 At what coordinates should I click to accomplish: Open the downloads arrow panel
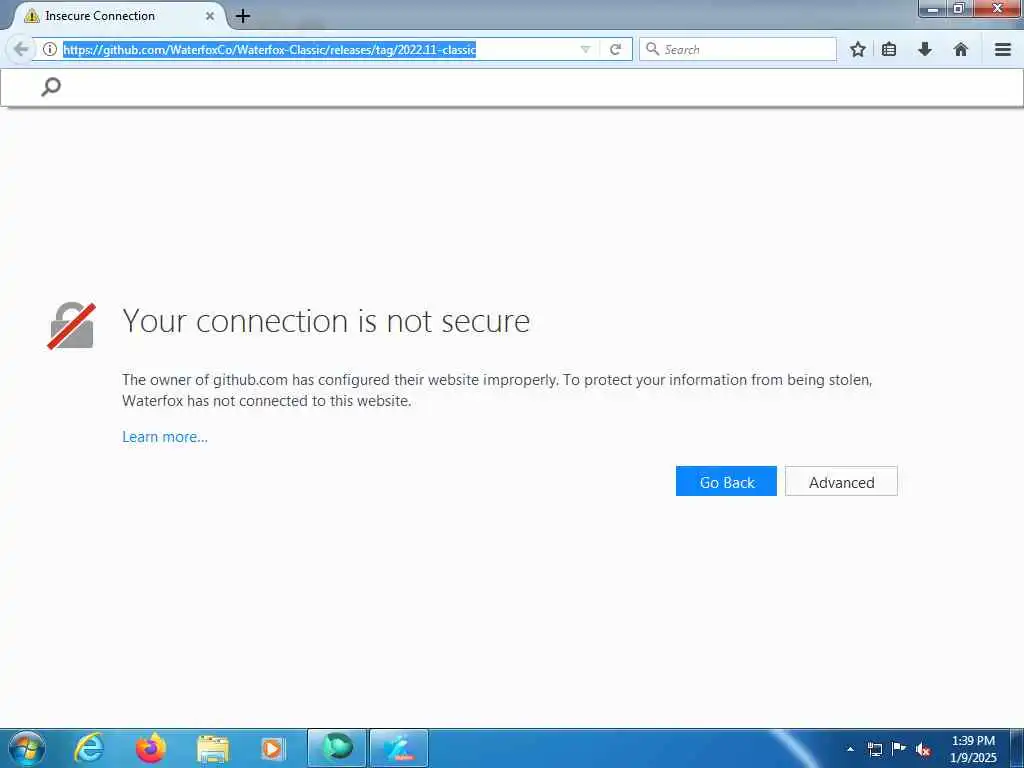coord(925,49)
